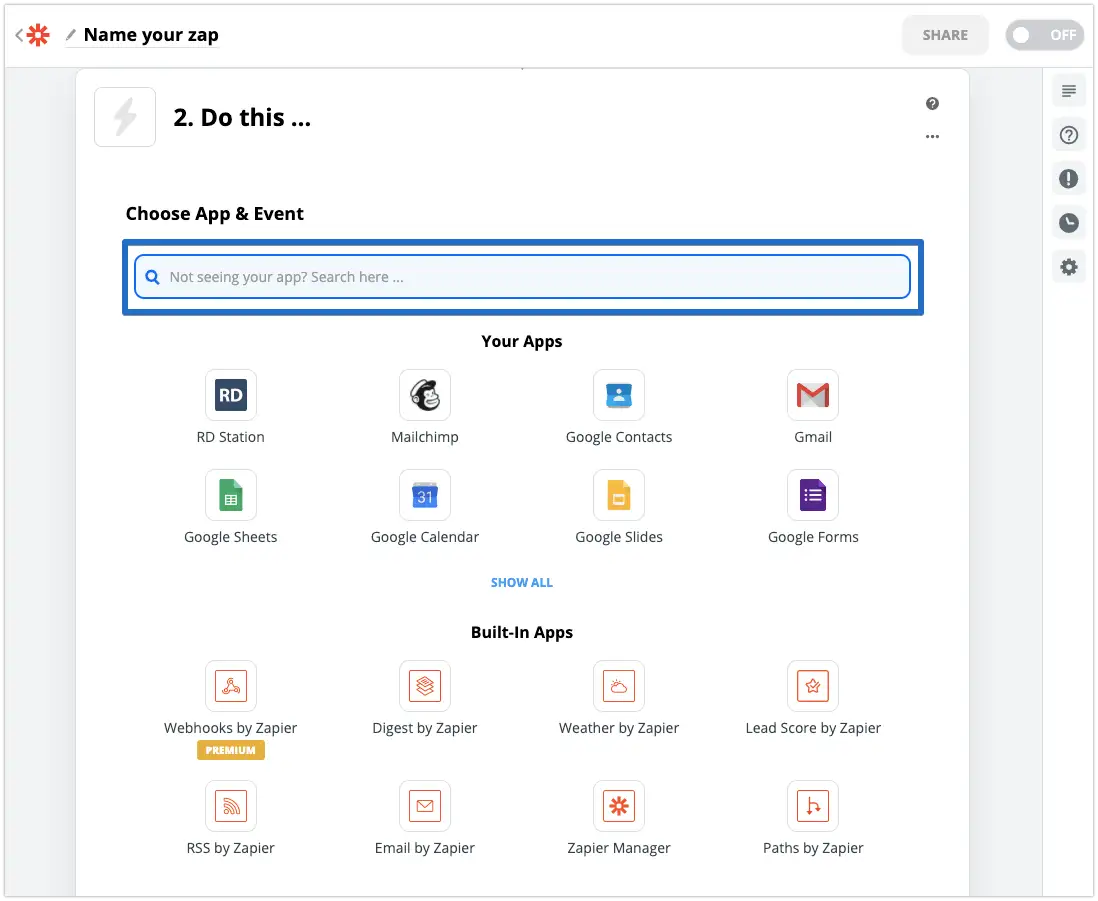
Task: Choose Webhooks by Zapier icon
Action: 231,686
